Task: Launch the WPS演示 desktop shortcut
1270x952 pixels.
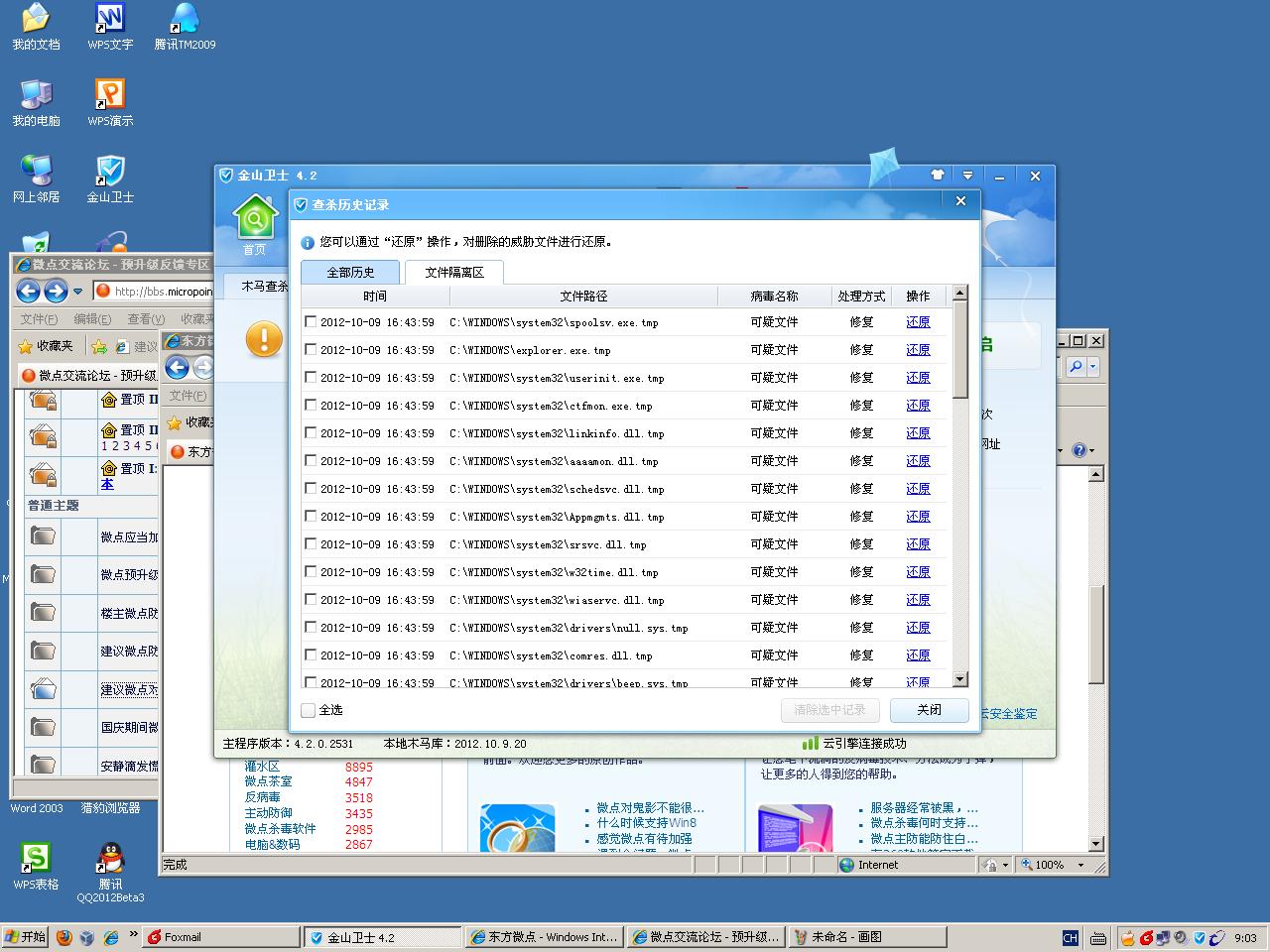Action: (x=110, y=103)
